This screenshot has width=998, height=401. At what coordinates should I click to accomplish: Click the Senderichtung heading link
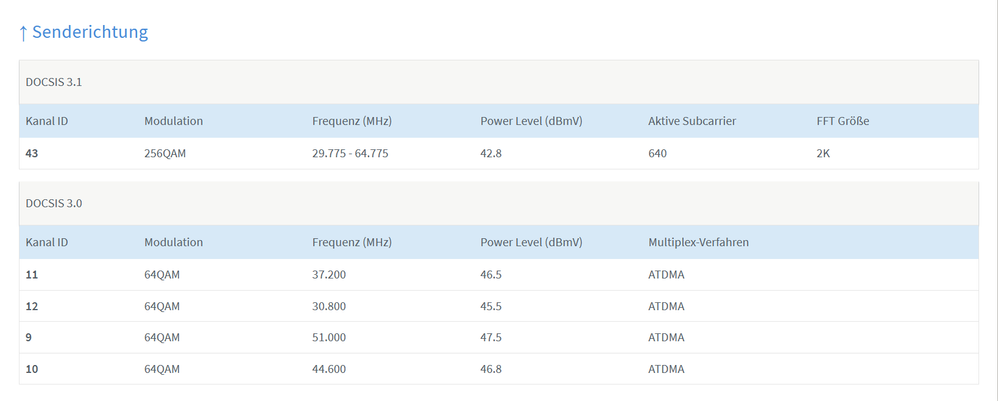(90, 32)
